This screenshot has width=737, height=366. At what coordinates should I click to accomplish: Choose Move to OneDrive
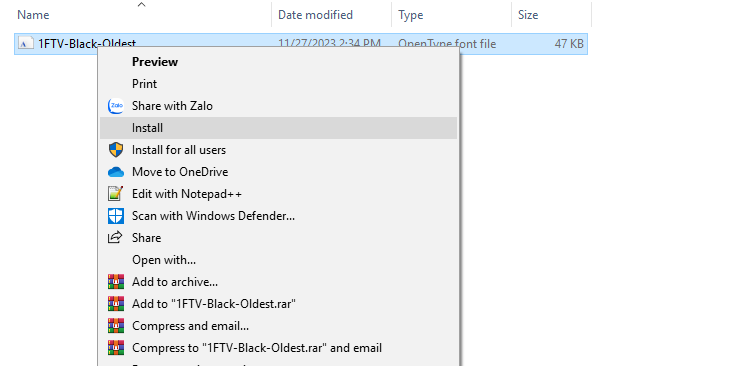coord(278,172)
